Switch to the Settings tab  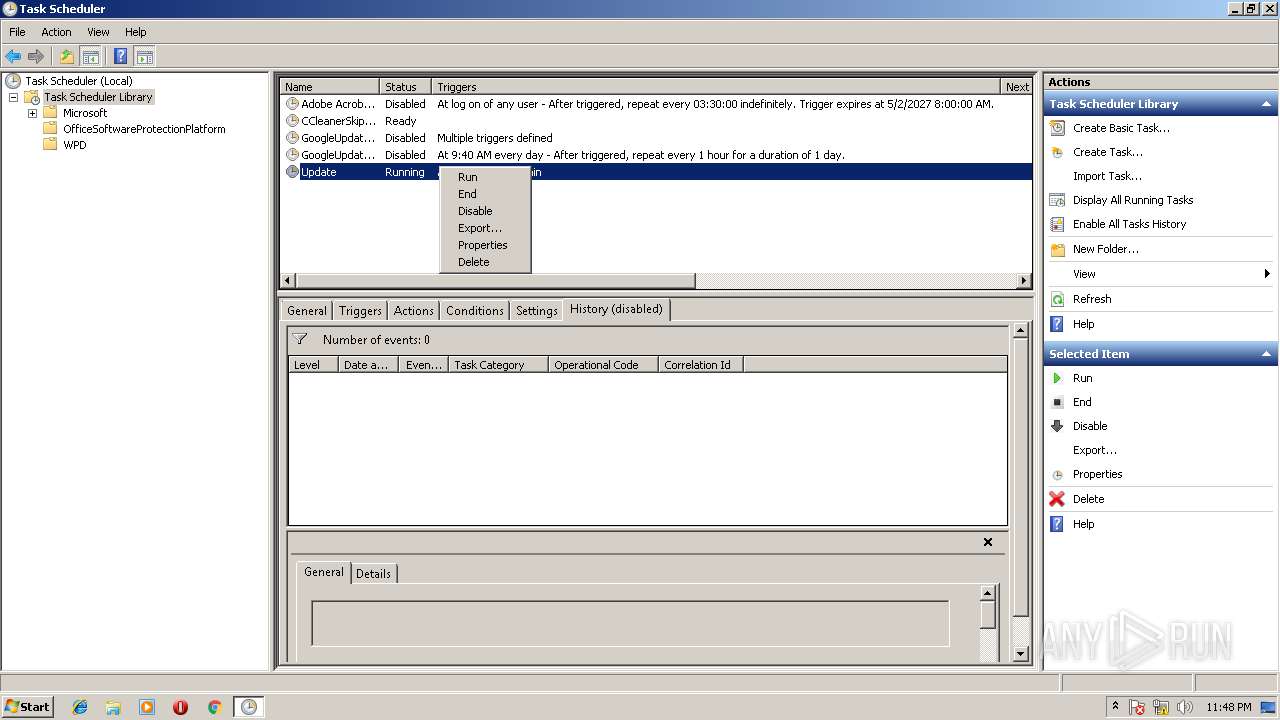(x=537, y=311)
